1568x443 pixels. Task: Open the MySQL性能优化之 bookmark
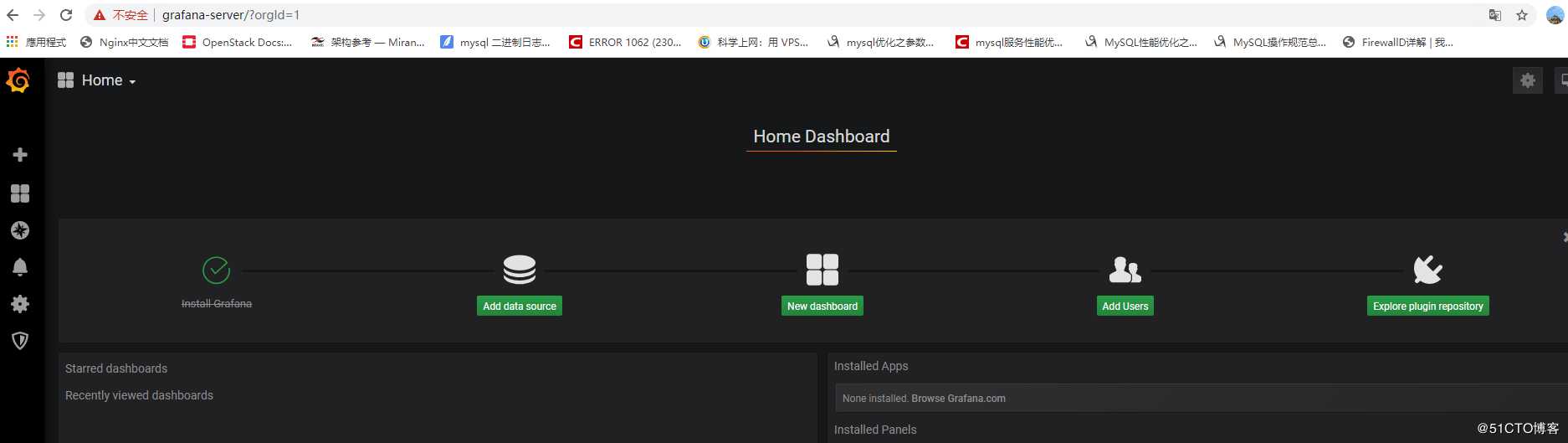(x=1140, y=42)
